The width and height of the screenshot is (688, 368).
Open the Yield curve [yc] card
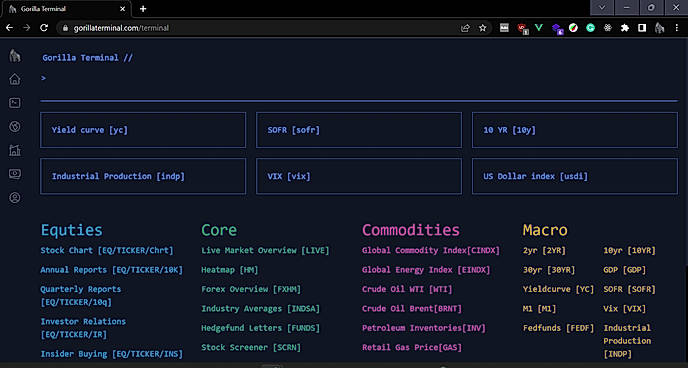143,130
